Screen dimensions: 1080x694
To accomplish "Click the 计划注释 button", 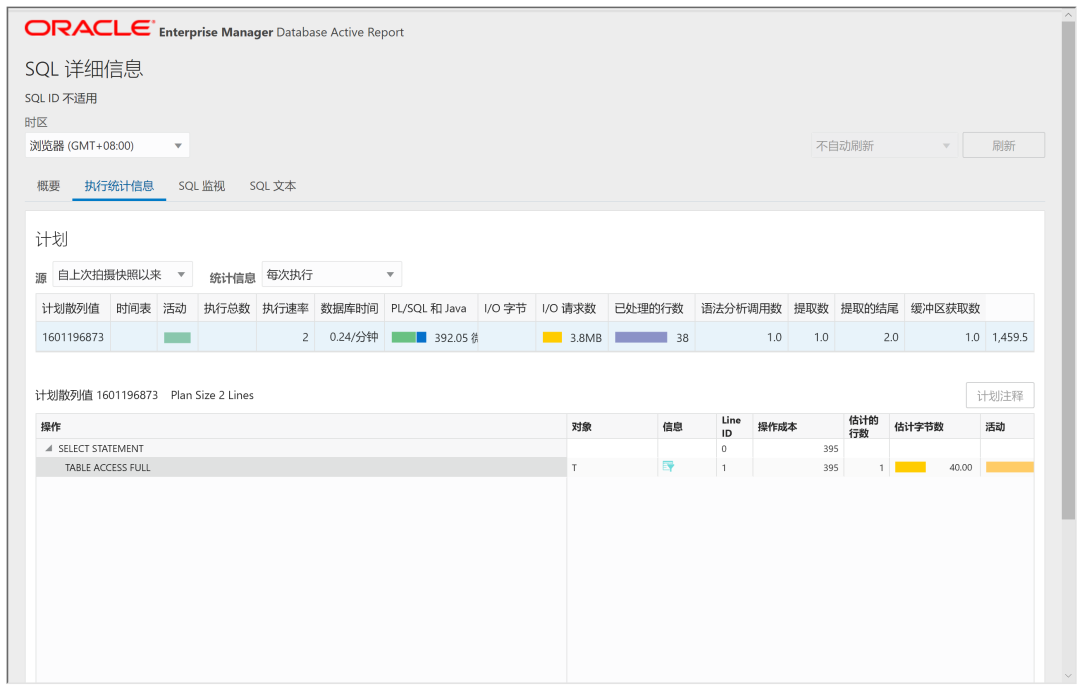I will 999,396.
